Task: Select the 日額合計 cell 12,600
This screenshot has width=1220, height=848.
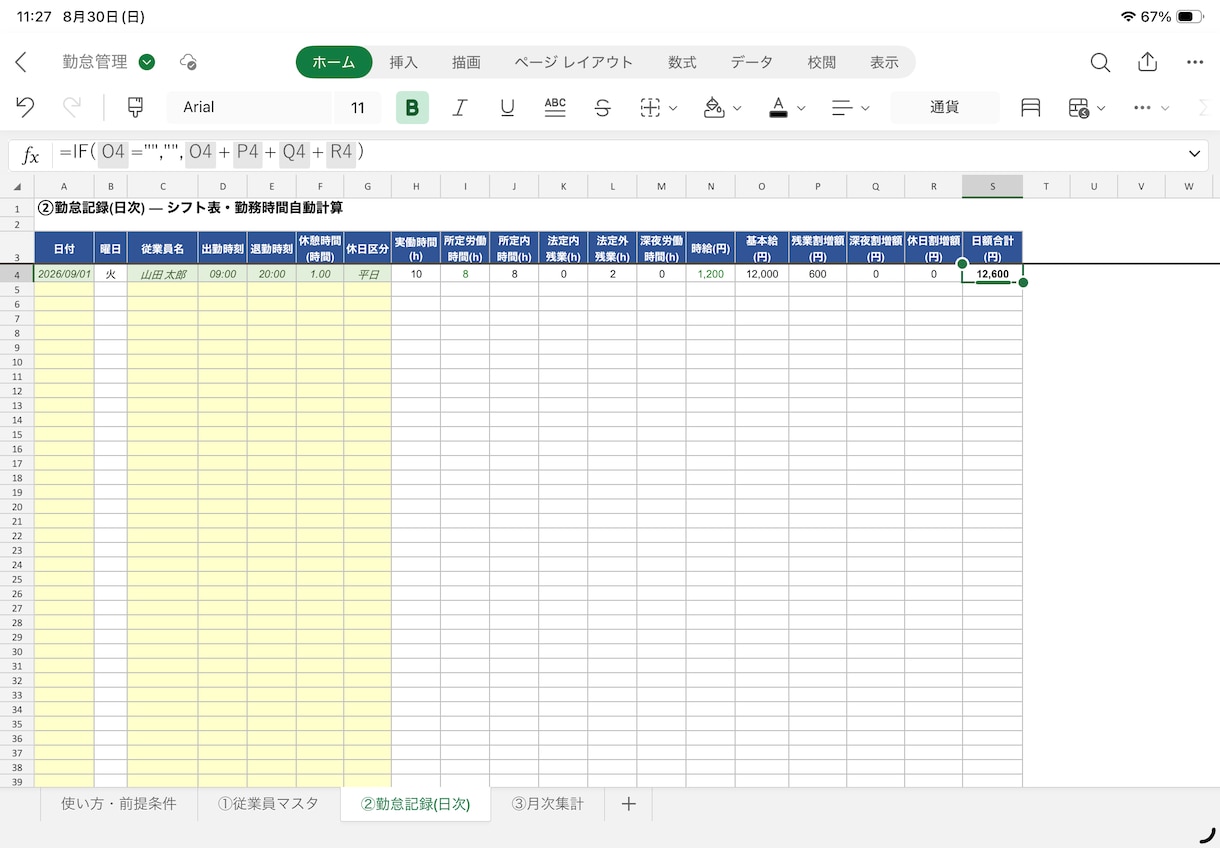Action: (x=992, y=273)
